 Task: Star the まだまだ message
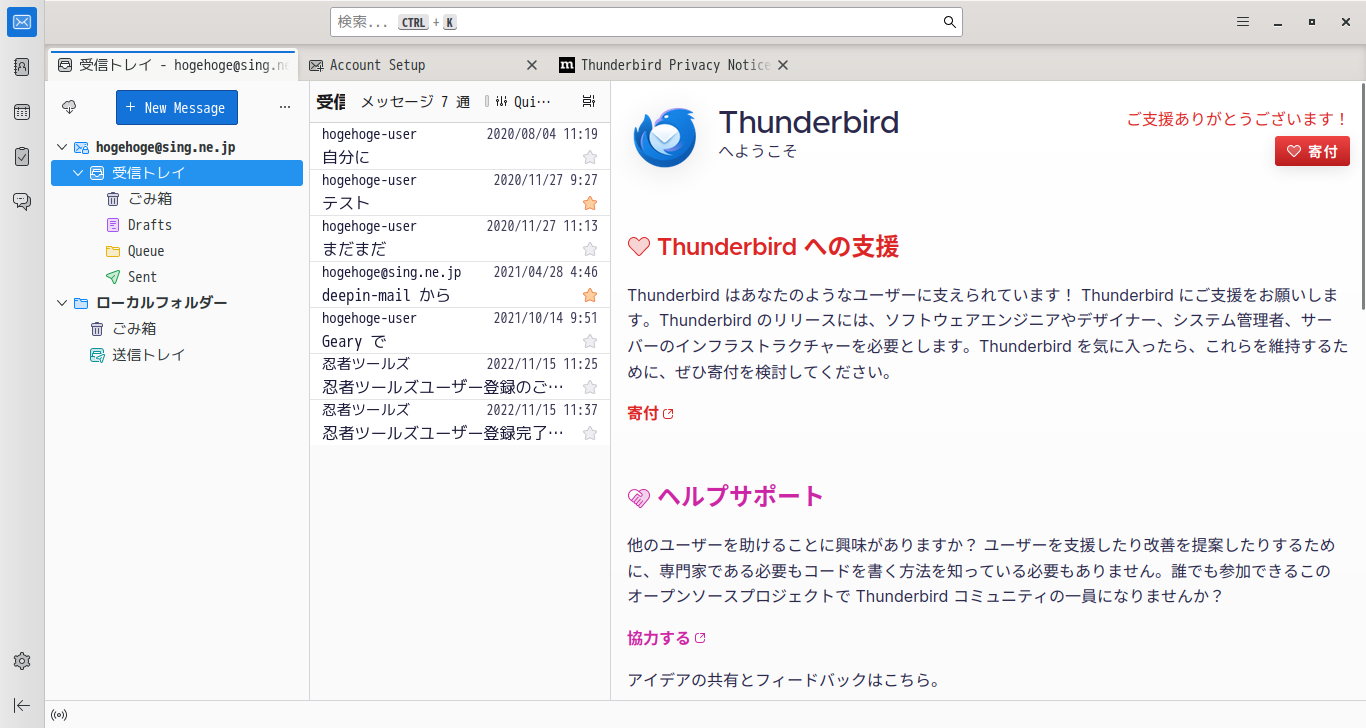[590, 249]
